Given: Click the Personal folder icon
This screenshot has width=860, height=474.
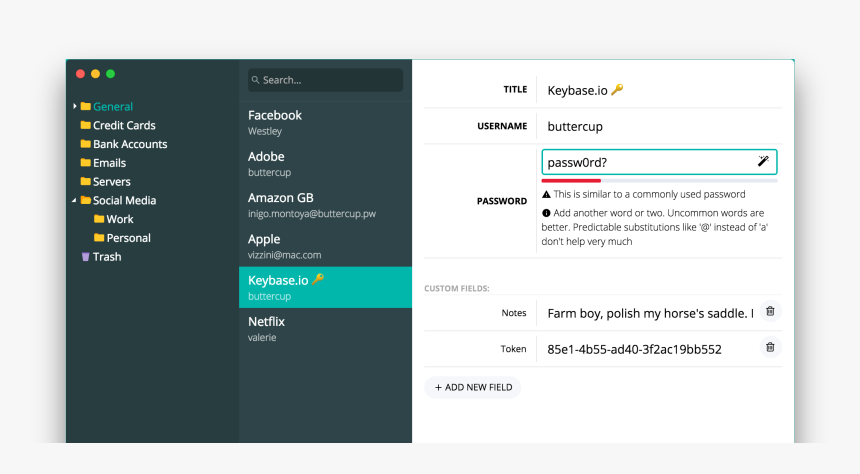Looking at the screenshot, I should tap(99, 238).
